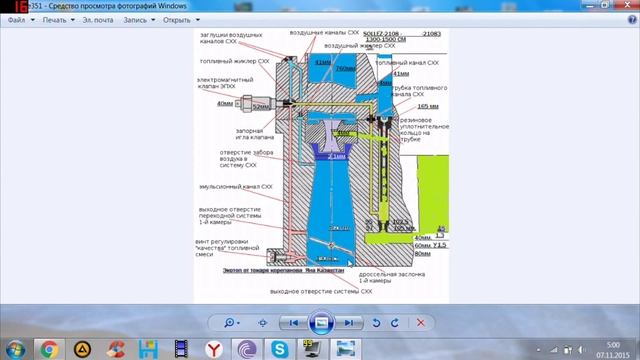This screenshot has width=640, height=360.
Task: Click the 'SOLLEZ-2108' heading in the diagram
Action: 383,34
